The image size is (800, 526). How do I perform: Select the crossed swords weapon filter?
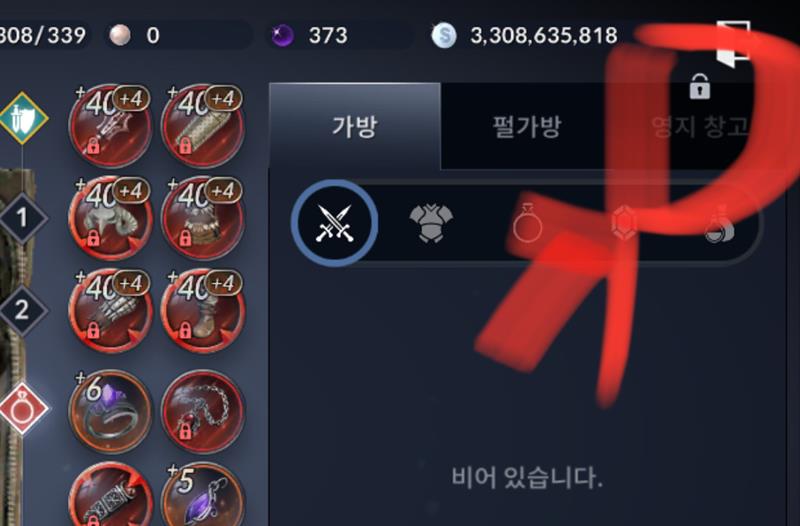[335, 223]
